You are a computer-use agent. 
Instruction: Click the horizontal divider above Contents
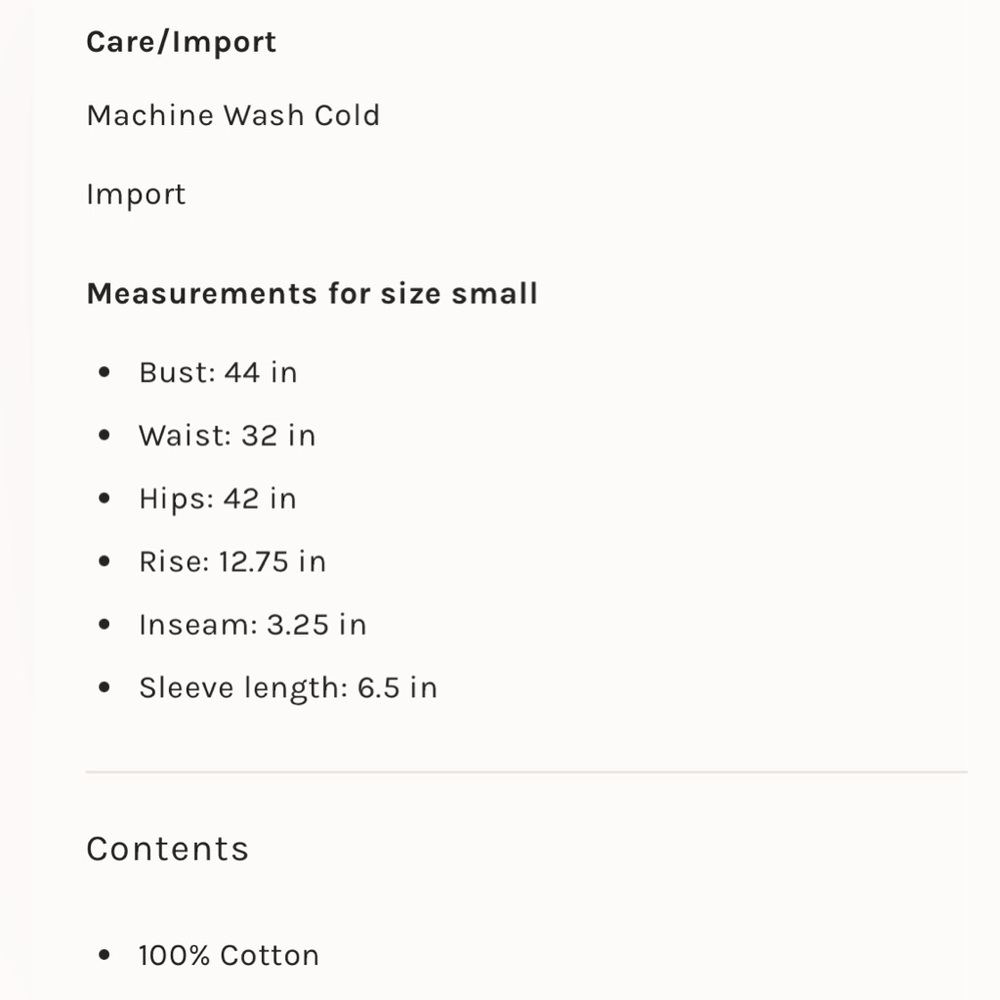527,772
